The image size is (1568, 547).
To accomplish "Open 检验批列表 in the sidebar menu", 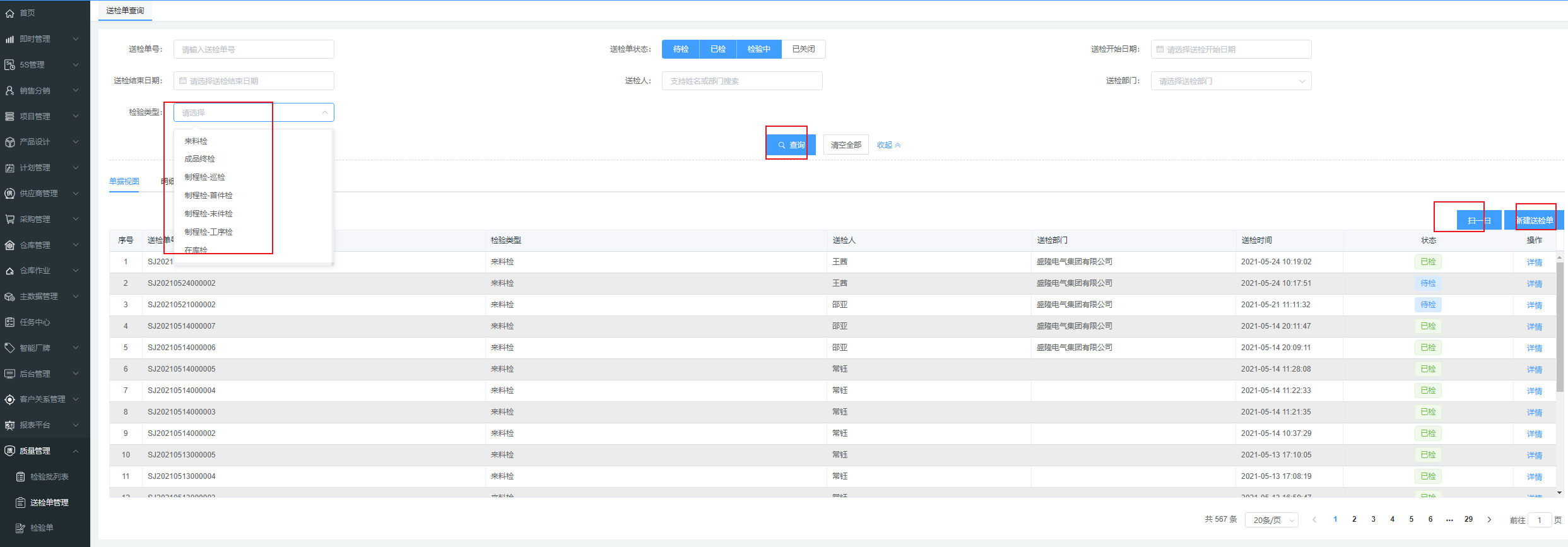I will click(49, 477).
